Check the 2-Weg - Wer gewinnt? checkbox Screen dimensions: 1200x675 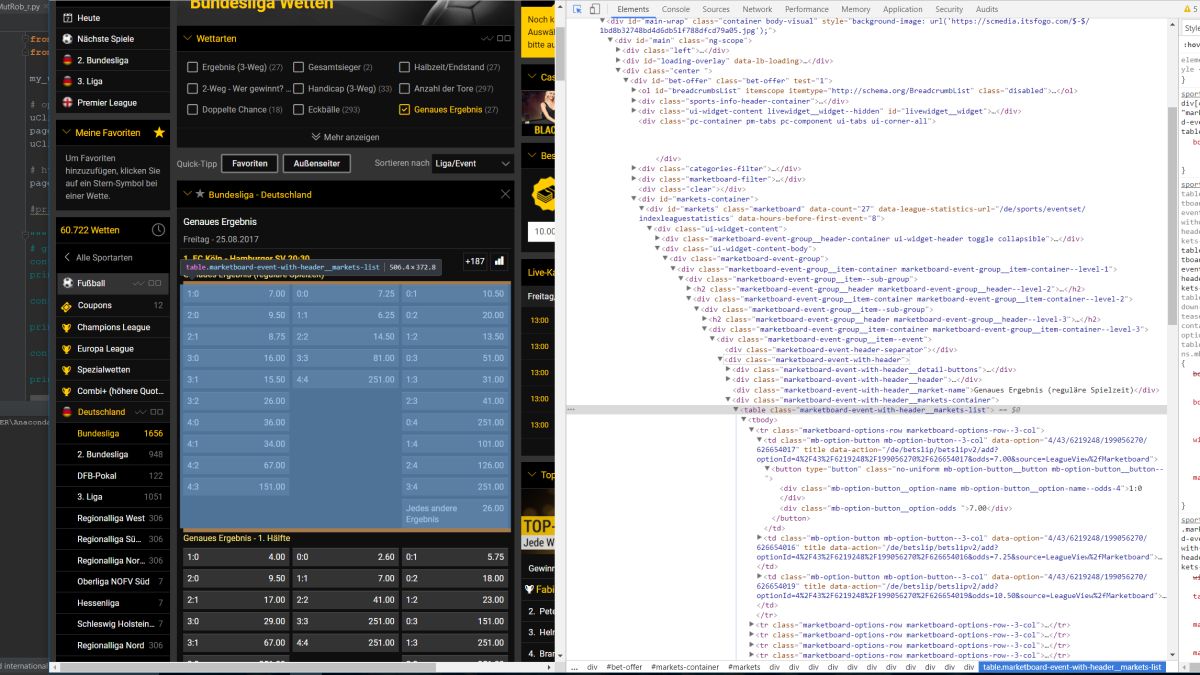pos(193,88)
